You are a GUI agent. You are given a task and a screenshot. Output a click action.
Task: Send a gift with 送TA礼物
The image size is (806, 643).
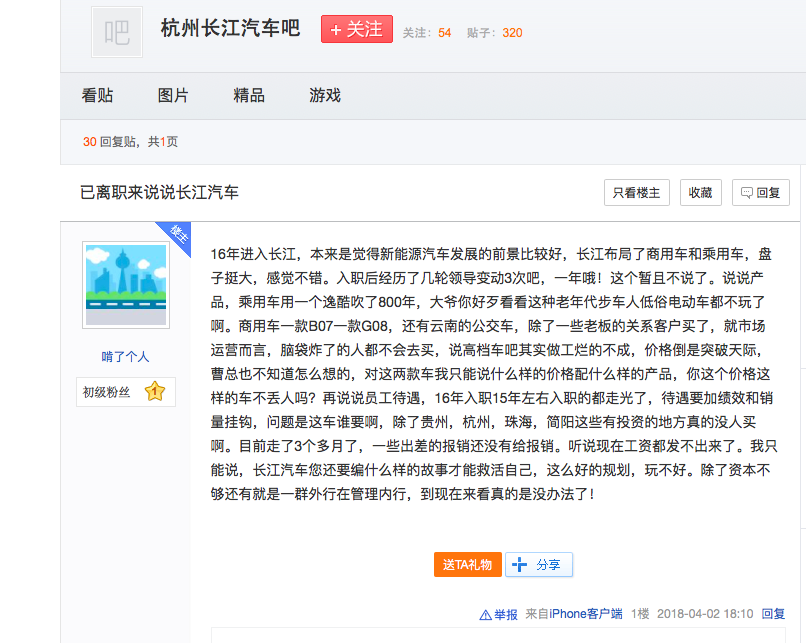[467, 564]
